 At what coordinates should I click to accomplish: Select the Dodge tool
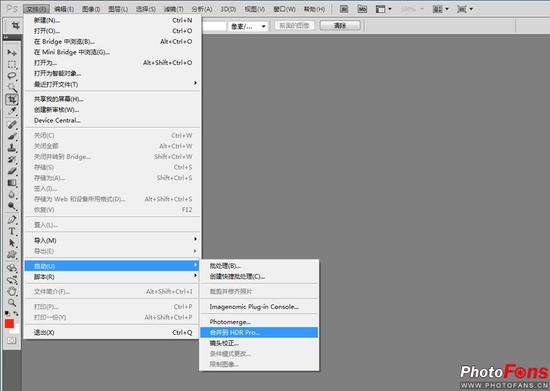point(12,206)
